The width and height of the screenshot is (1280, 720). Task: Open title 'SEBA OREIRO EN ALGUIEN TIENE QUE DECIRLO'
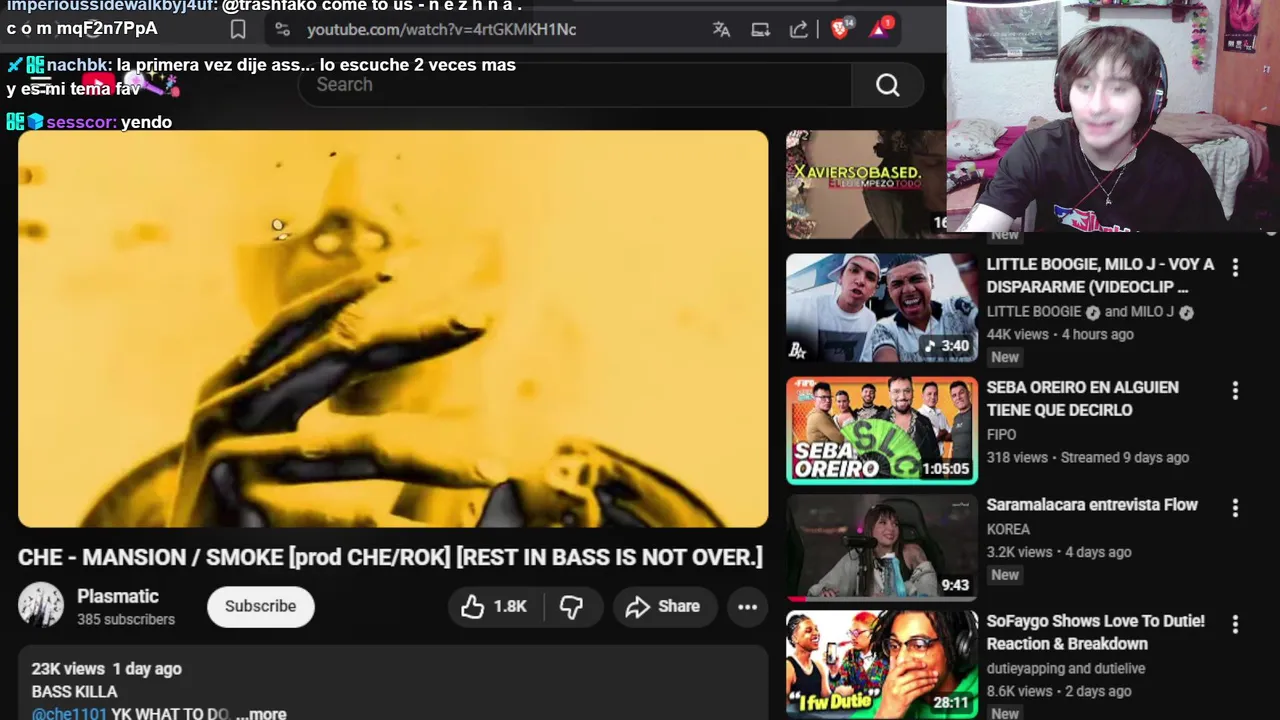[x=1083, y=398]
